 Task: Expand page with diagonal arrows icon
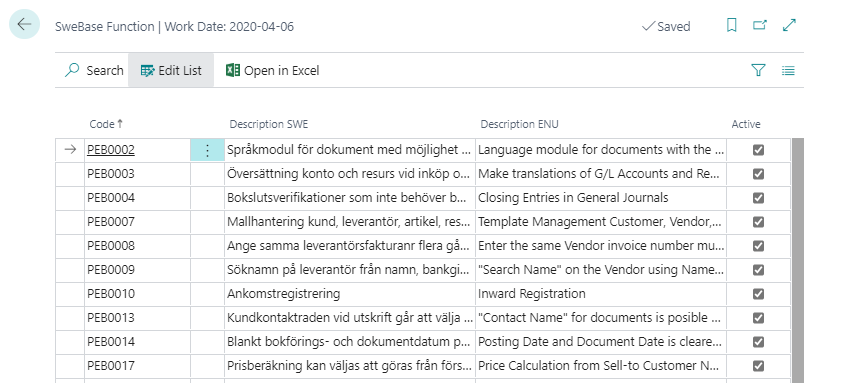(789, 25)
